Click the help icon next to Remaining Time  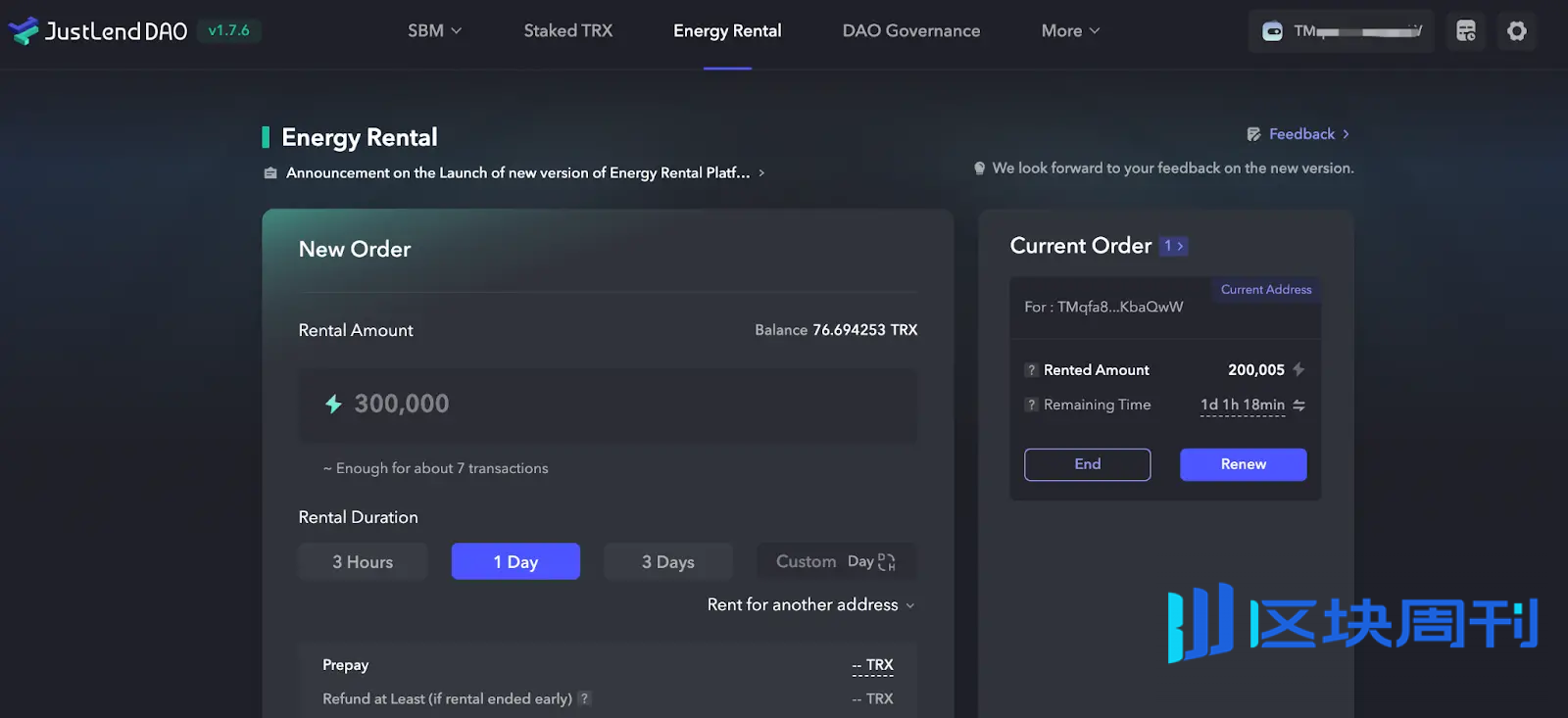(x=1031, y=405)
